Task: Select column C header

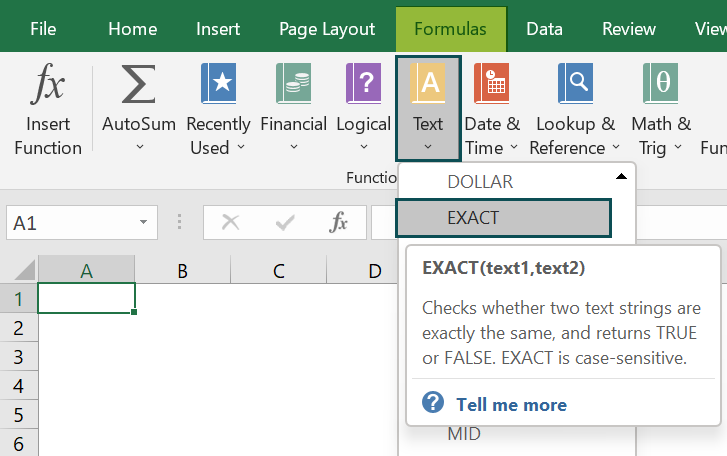Action: click(x=279, y=271)
